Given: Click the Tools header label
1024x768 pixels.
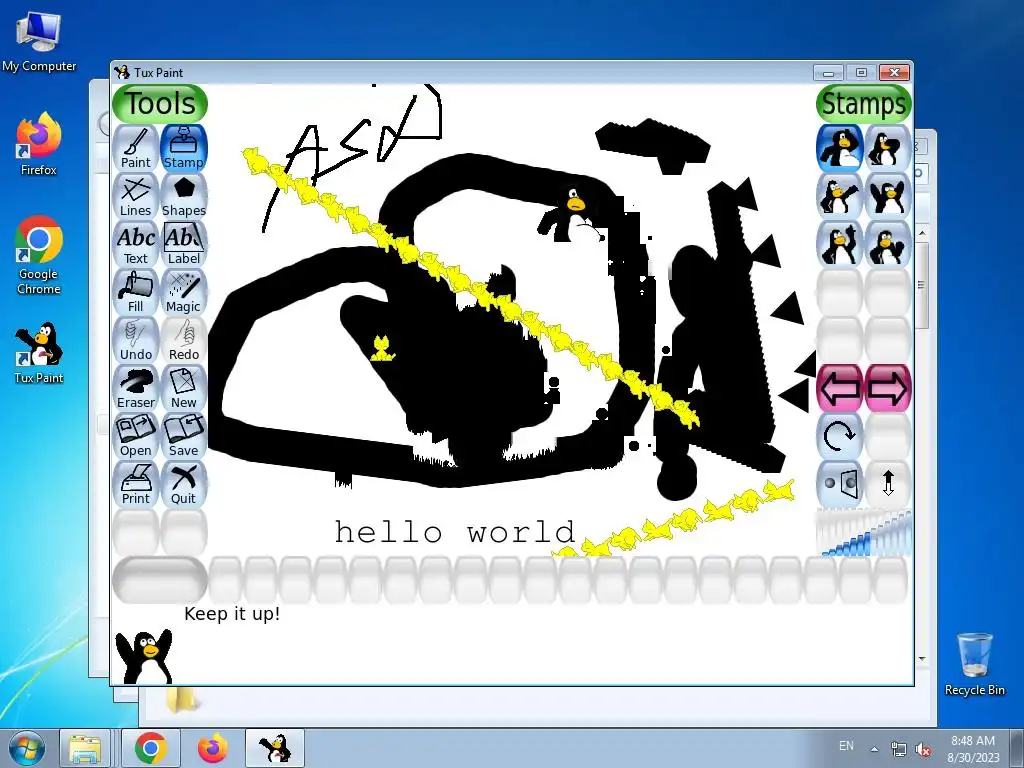Looking at the screenshot, I should (x=160, y=104).
